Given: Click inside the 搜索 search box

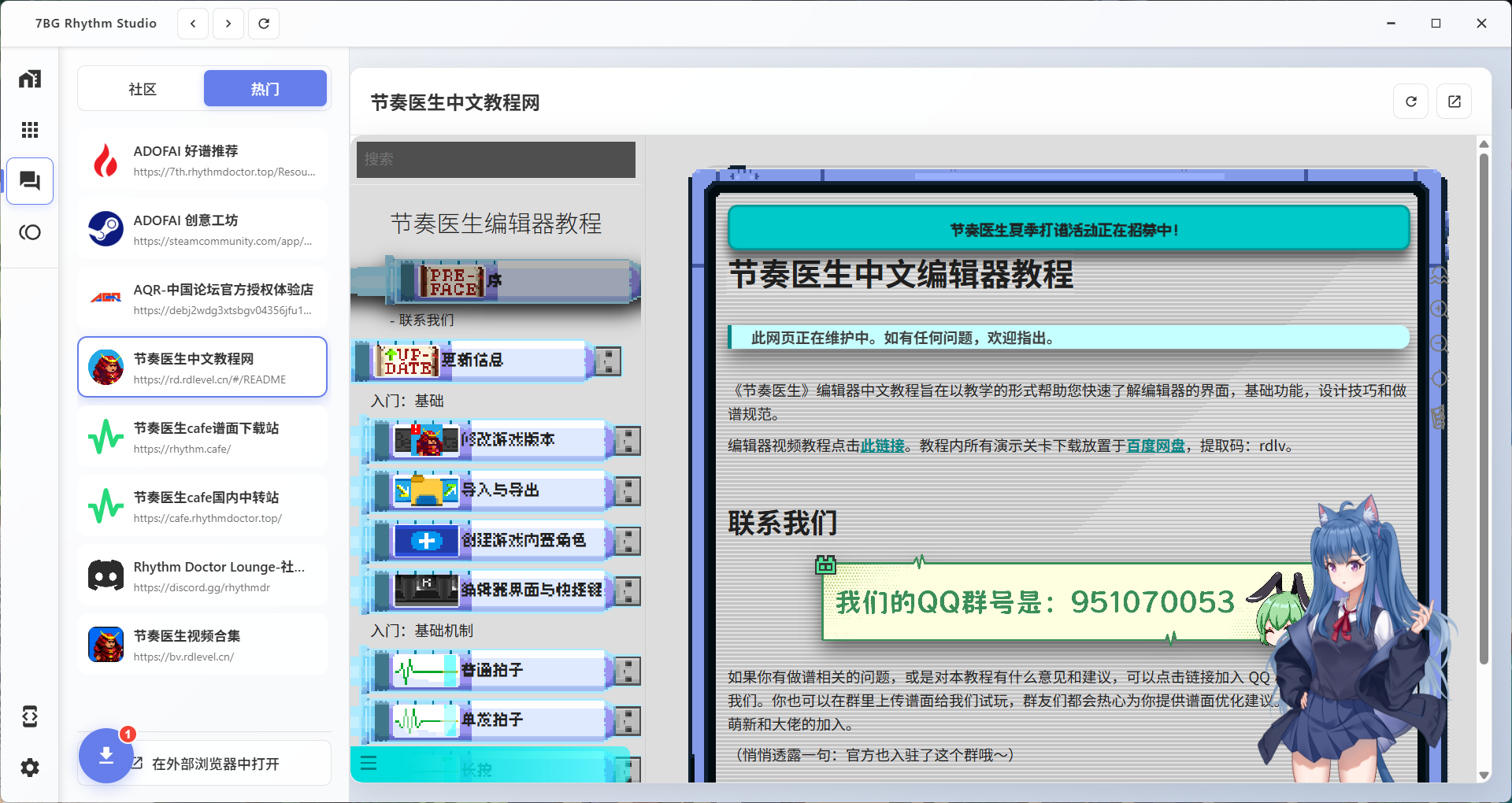Looking at the screenshot, I should [x=495, y=159].
